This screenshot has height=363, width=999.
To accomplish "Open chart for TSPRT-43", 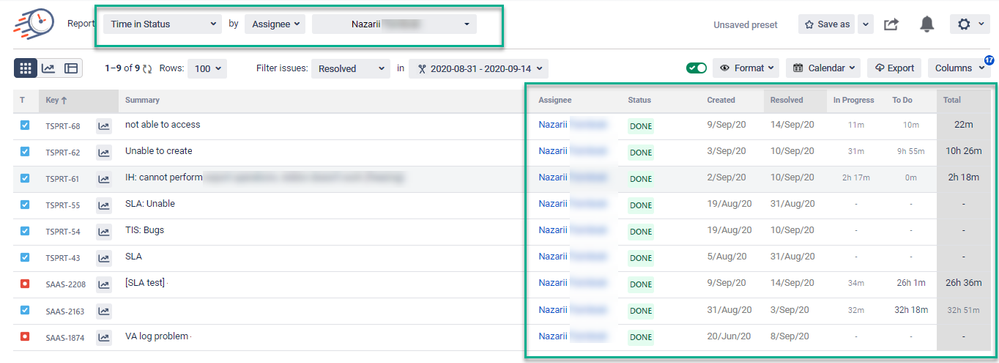I will [103, 257].
